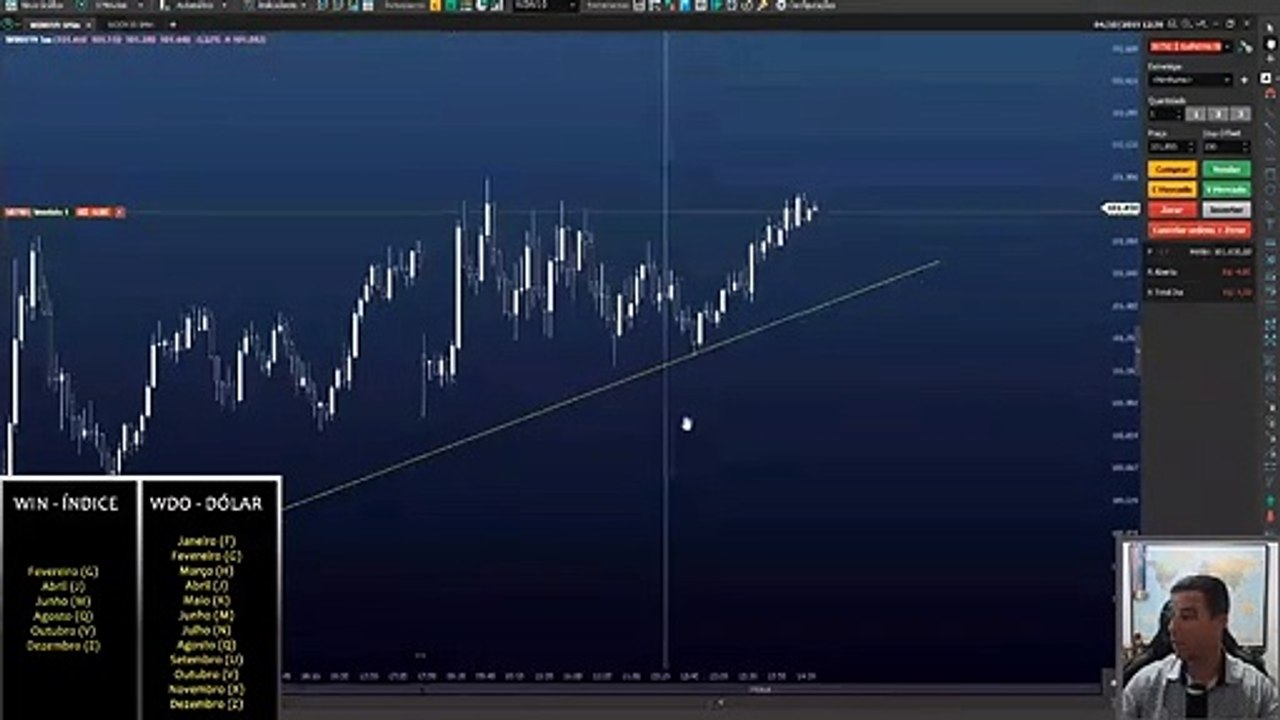Click the red Zerar button

pos(1172,209)
